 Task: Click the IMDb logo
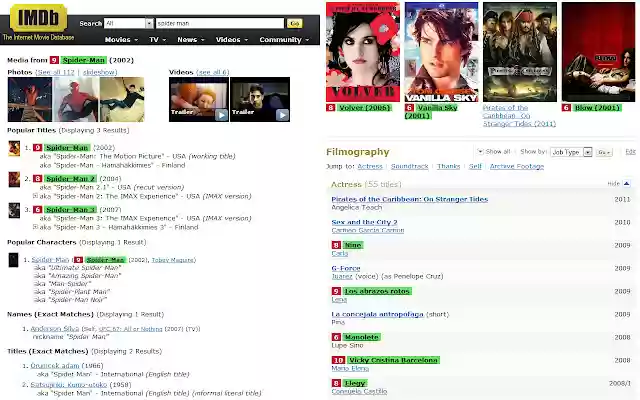(38, 18)
